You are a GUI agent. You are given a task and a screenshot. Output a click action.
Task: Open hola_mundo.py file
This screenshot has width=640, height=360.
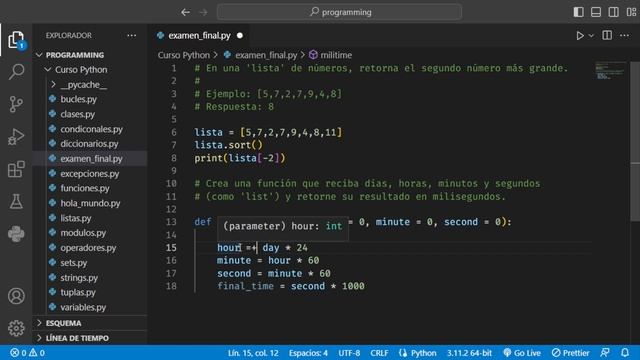90,203
